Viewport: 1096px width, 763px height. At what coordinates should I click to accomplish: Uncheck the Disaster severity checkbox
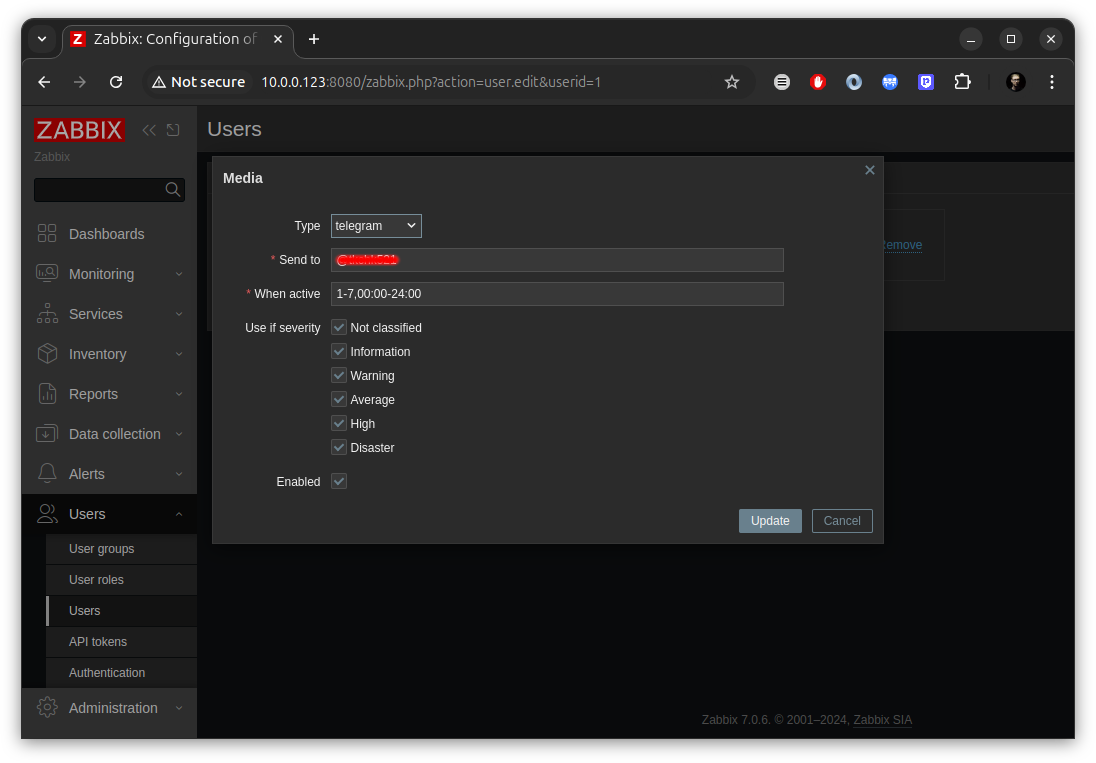point(338,446)
